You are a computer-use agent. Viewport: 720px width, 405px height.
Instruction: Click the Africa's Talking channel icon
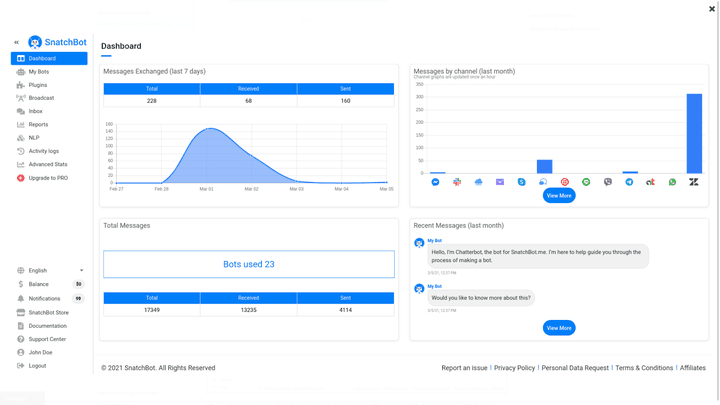(651, 182)
